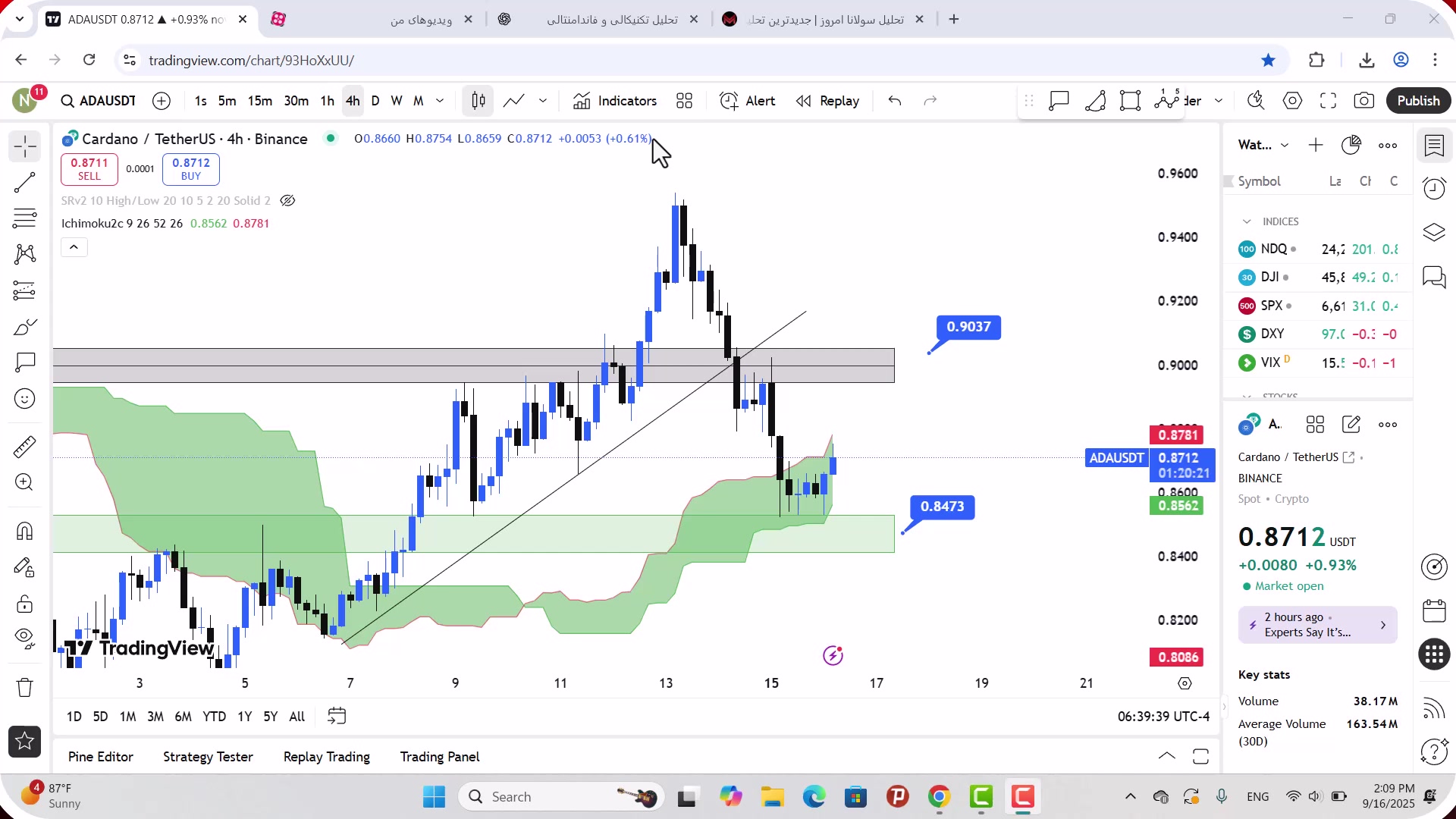The height and width of the screenshot is (819, 1456).
Task: Select the Weekly timeframe
Action: 397,101
